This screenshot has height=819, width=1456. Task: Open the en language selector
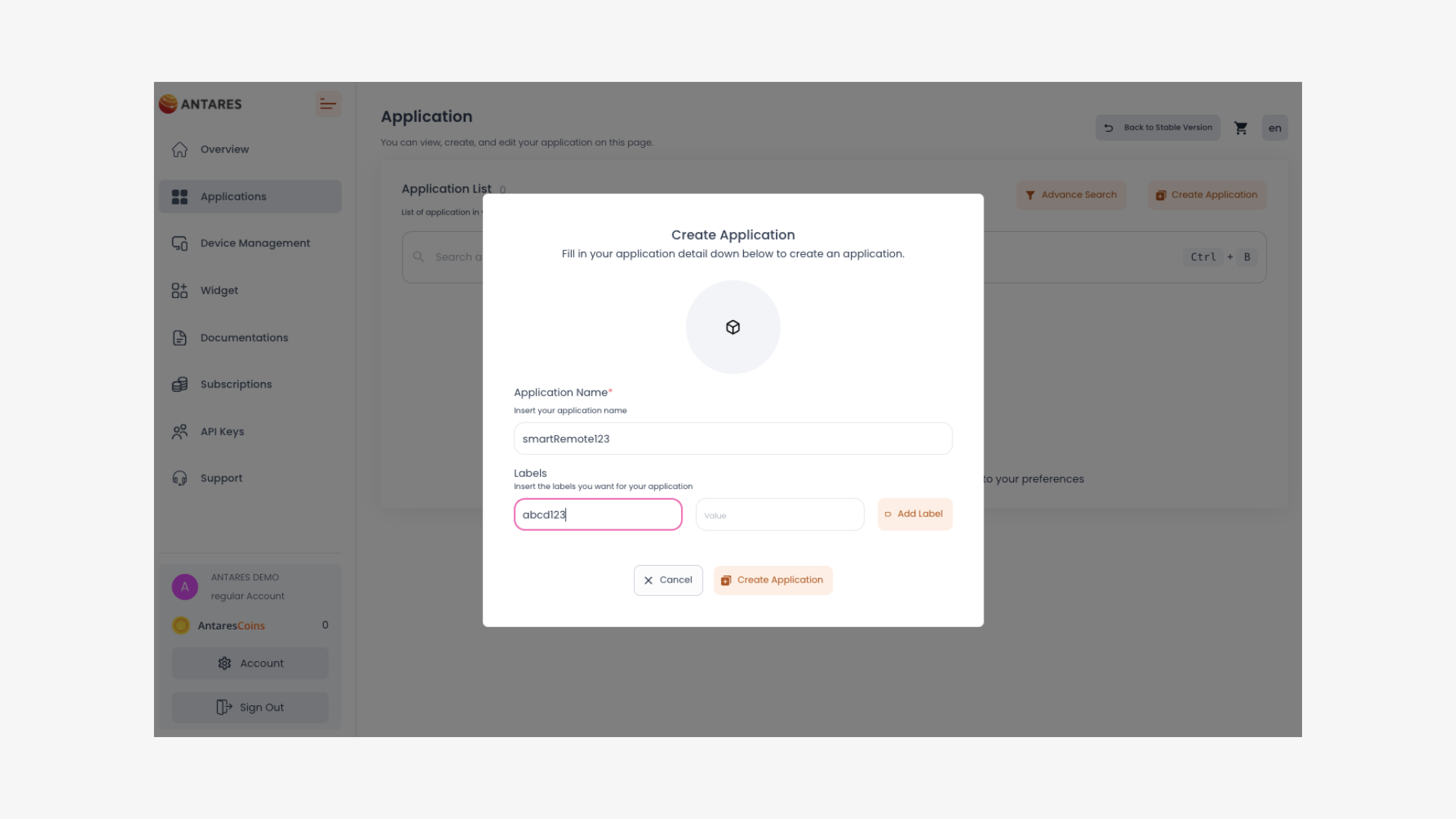pos(1275,128)
